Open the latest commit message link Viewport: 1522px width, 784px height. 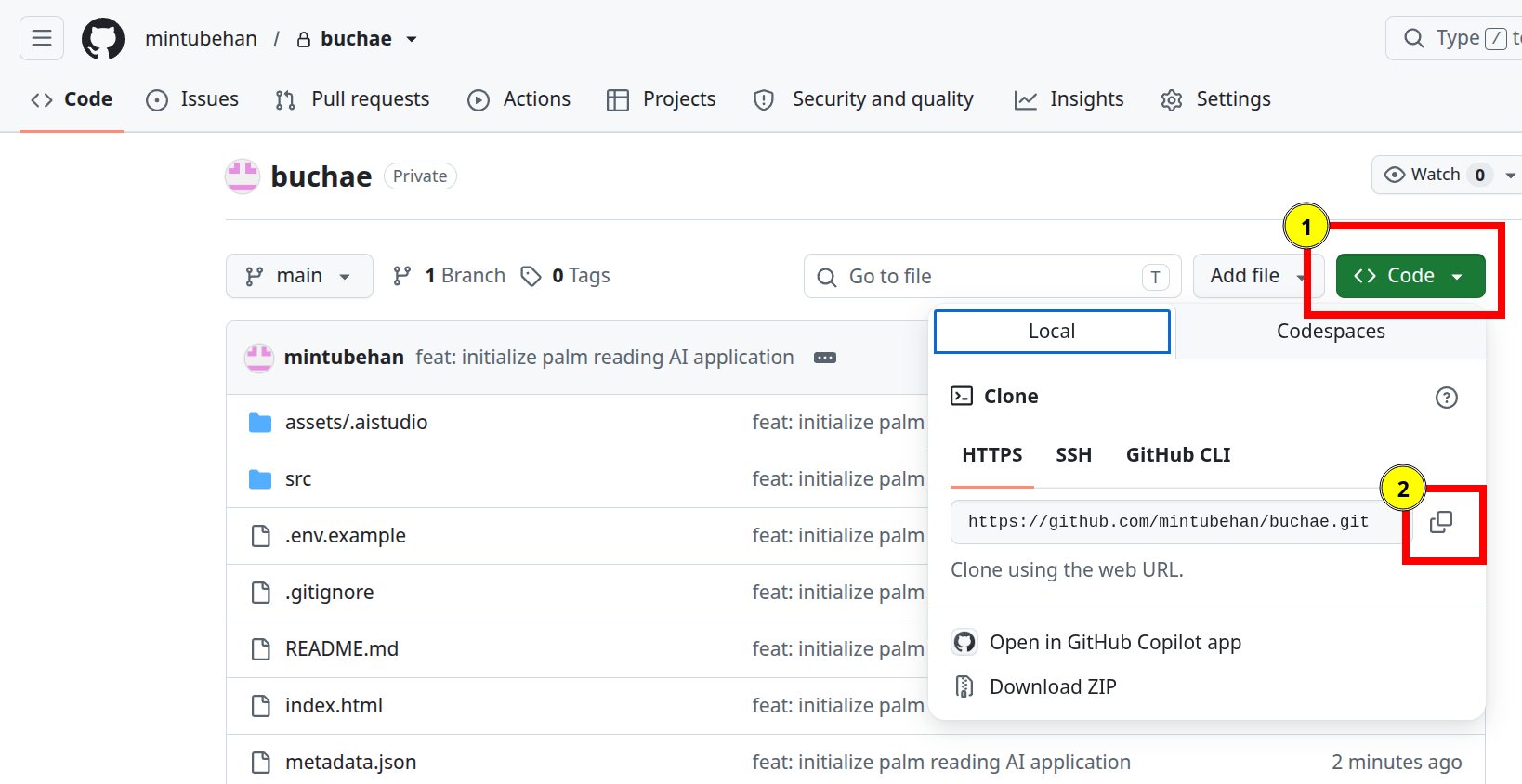click(605, 358)
